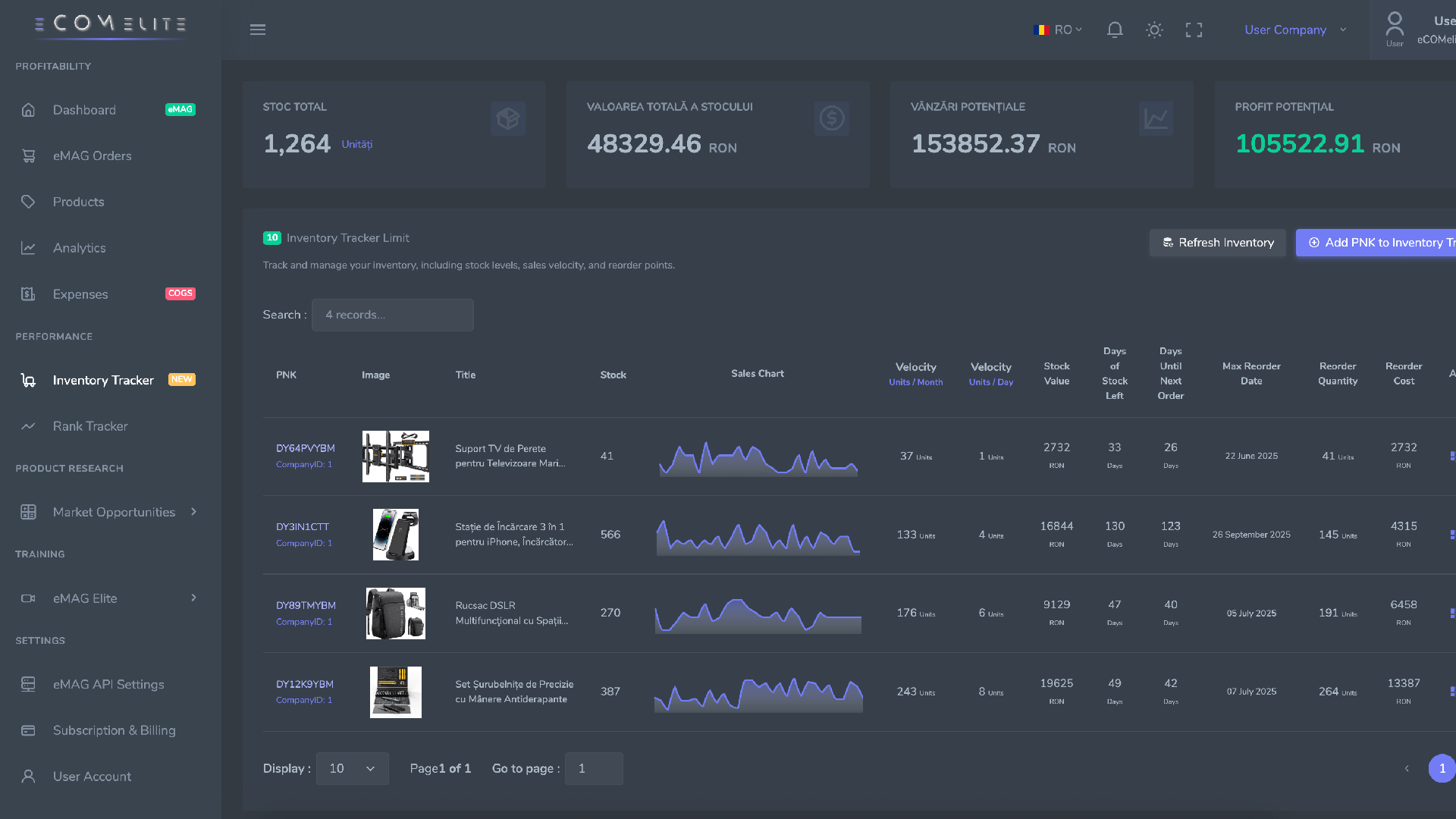Click the Go to page field

[x=594, y=768]
